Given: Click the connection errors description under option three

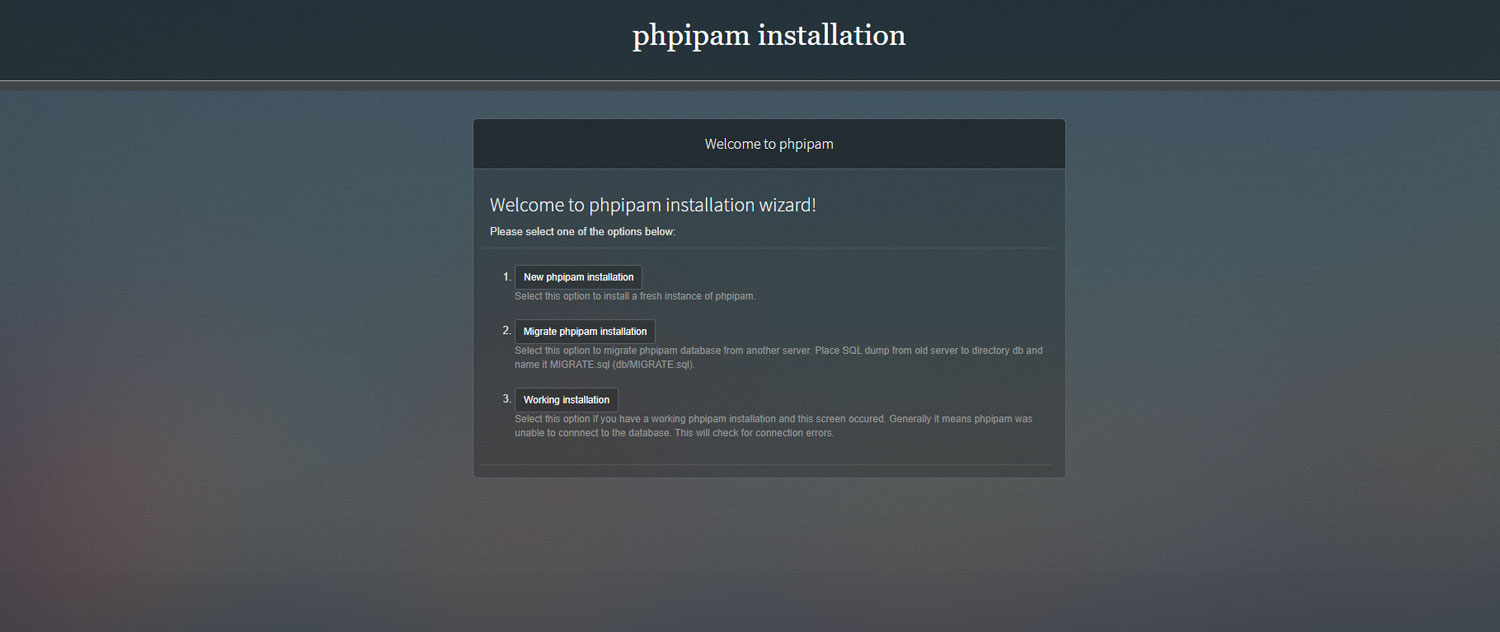Looking at the screenshot, I should click(774, 426).
